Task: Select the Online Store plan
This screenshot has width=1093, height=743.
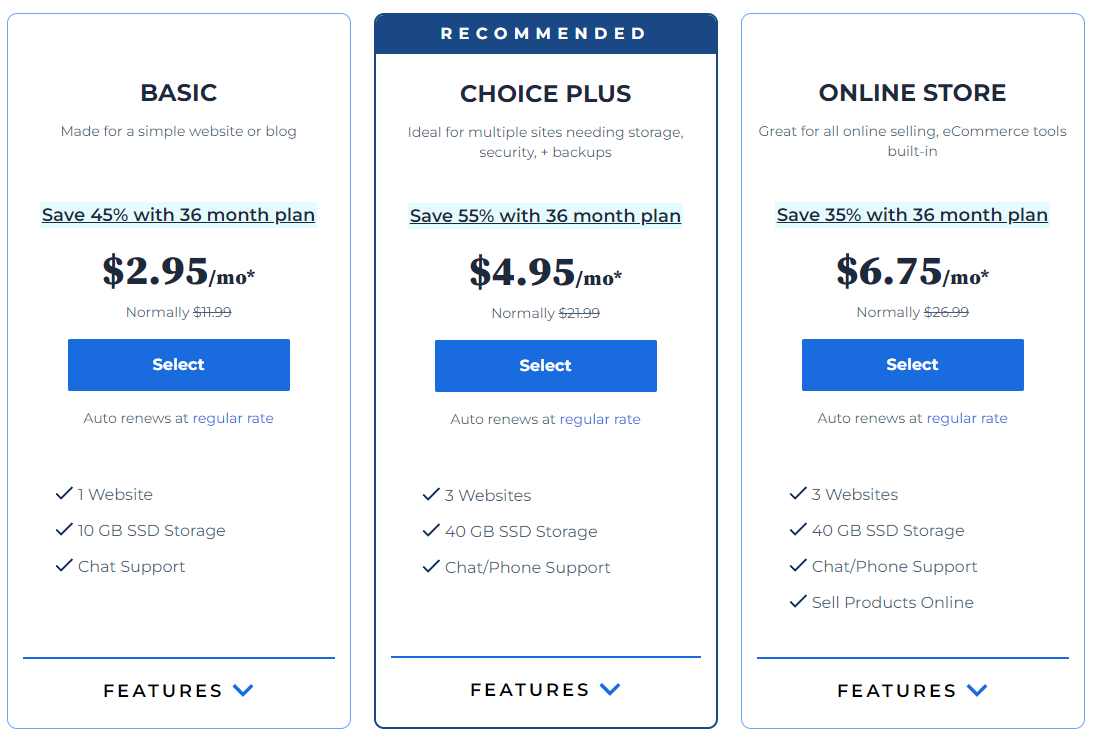Action: pos(912,365)
